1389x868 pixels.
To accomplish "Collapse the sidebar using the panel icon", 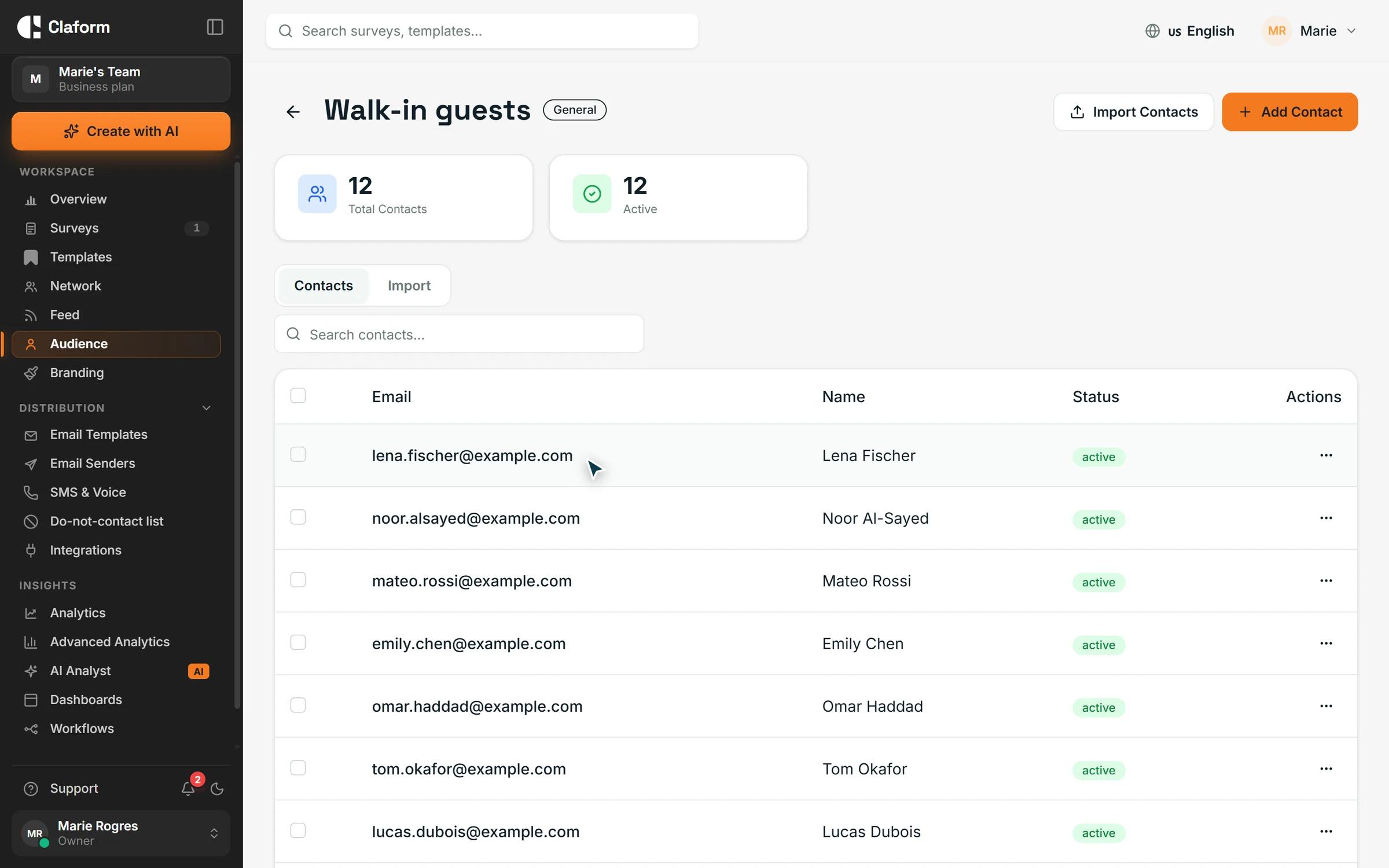I will pos(215,27).
